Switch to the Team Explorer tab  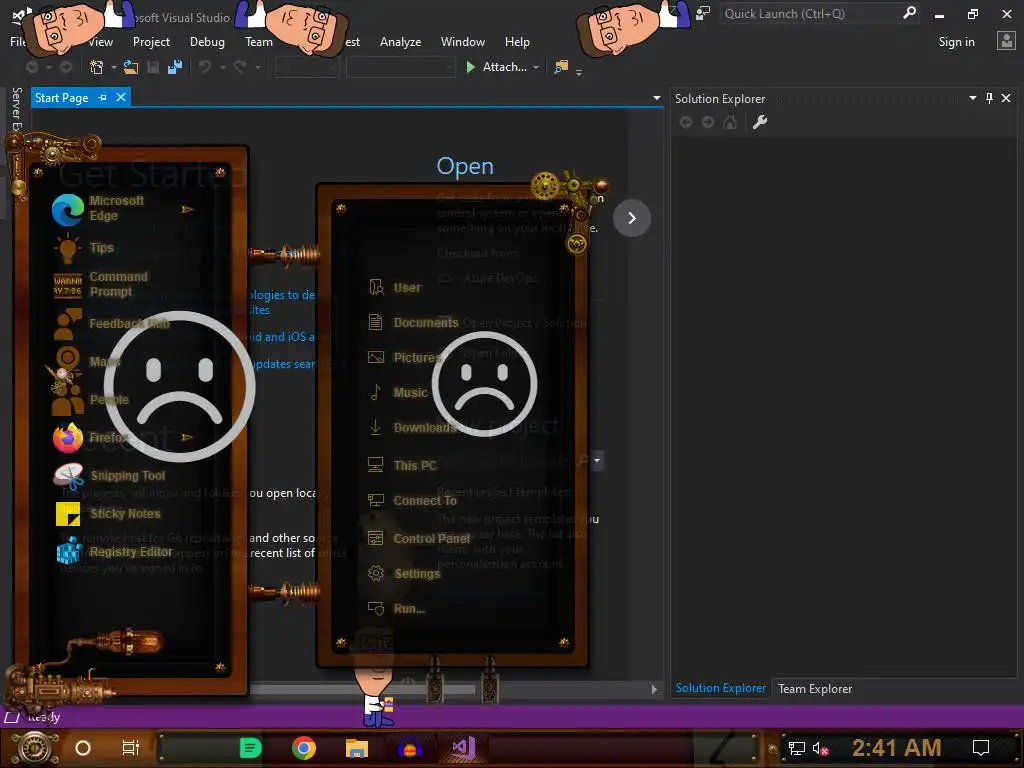[814, 688]
